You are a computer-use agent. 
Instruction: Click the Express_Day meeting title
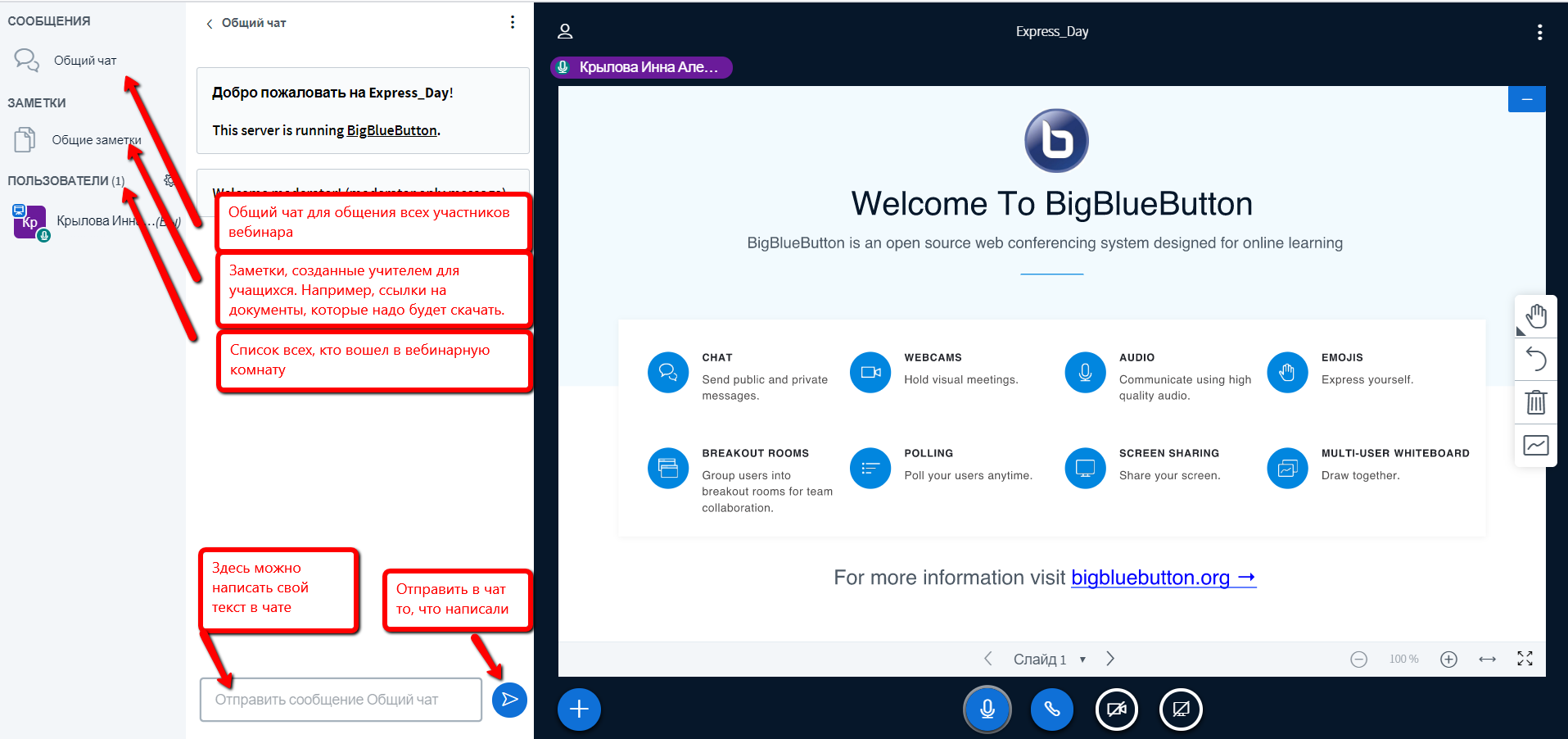[1052, 32]
